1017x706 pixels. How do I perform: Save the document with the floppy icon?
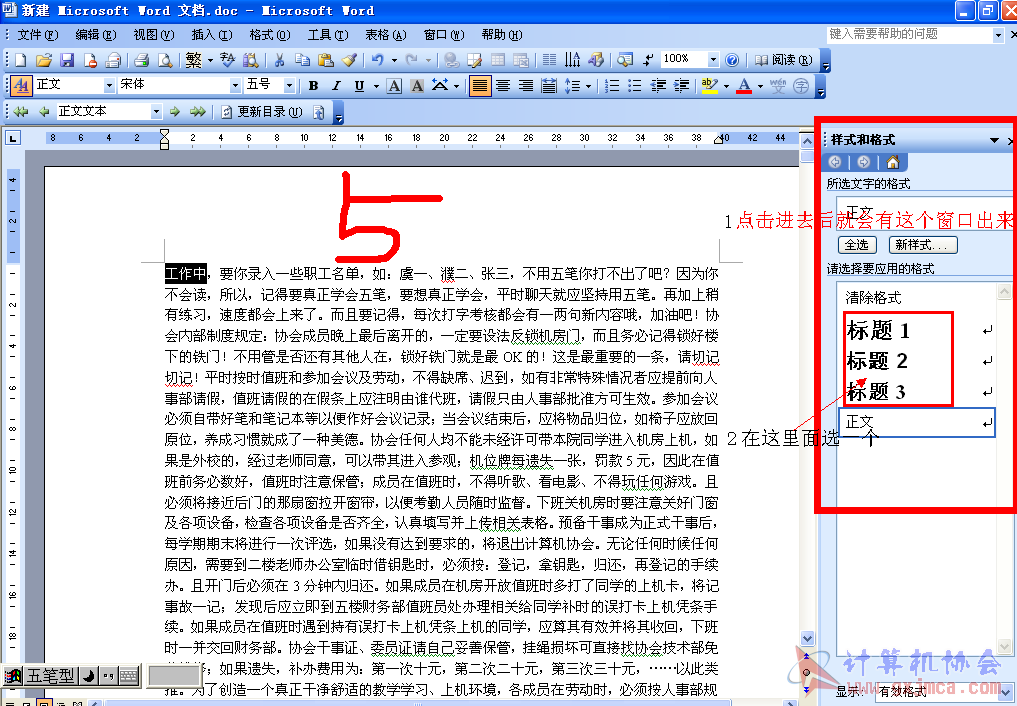pyautogui.click(x=67, y=60)
